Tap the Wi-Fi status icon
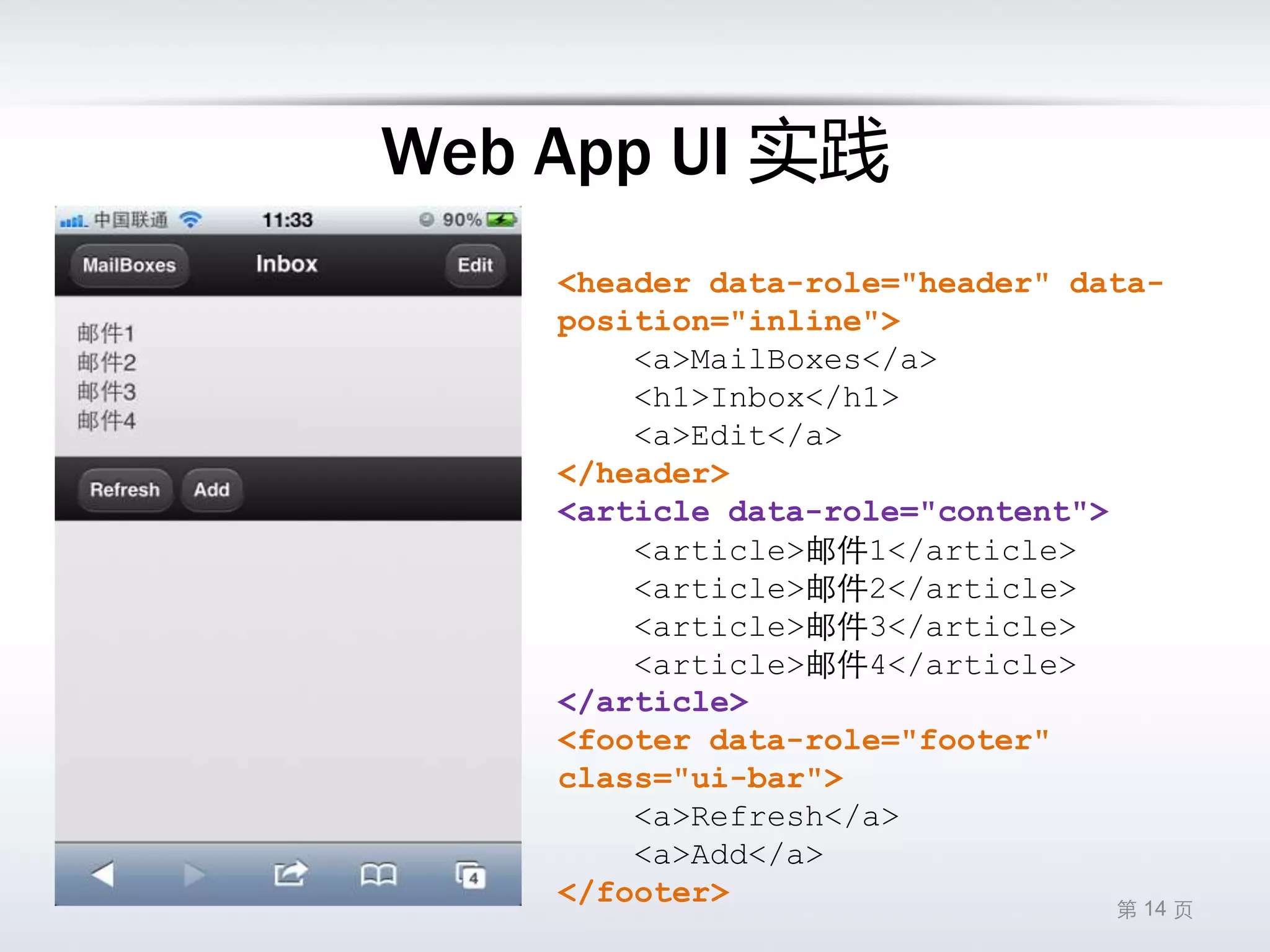 (x=190, y=219)
